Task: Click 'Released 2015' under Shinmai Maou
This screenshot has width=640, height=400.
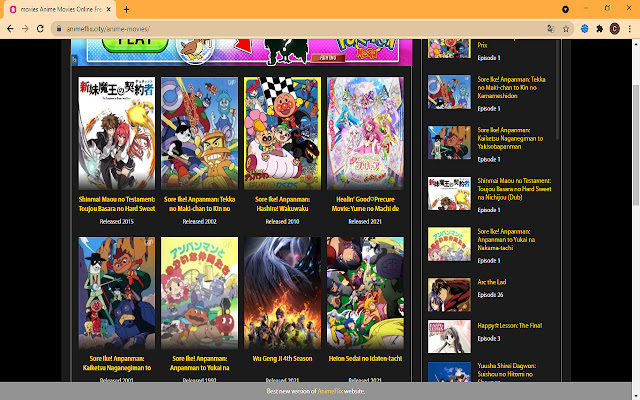Action: (x=117, y=221)
